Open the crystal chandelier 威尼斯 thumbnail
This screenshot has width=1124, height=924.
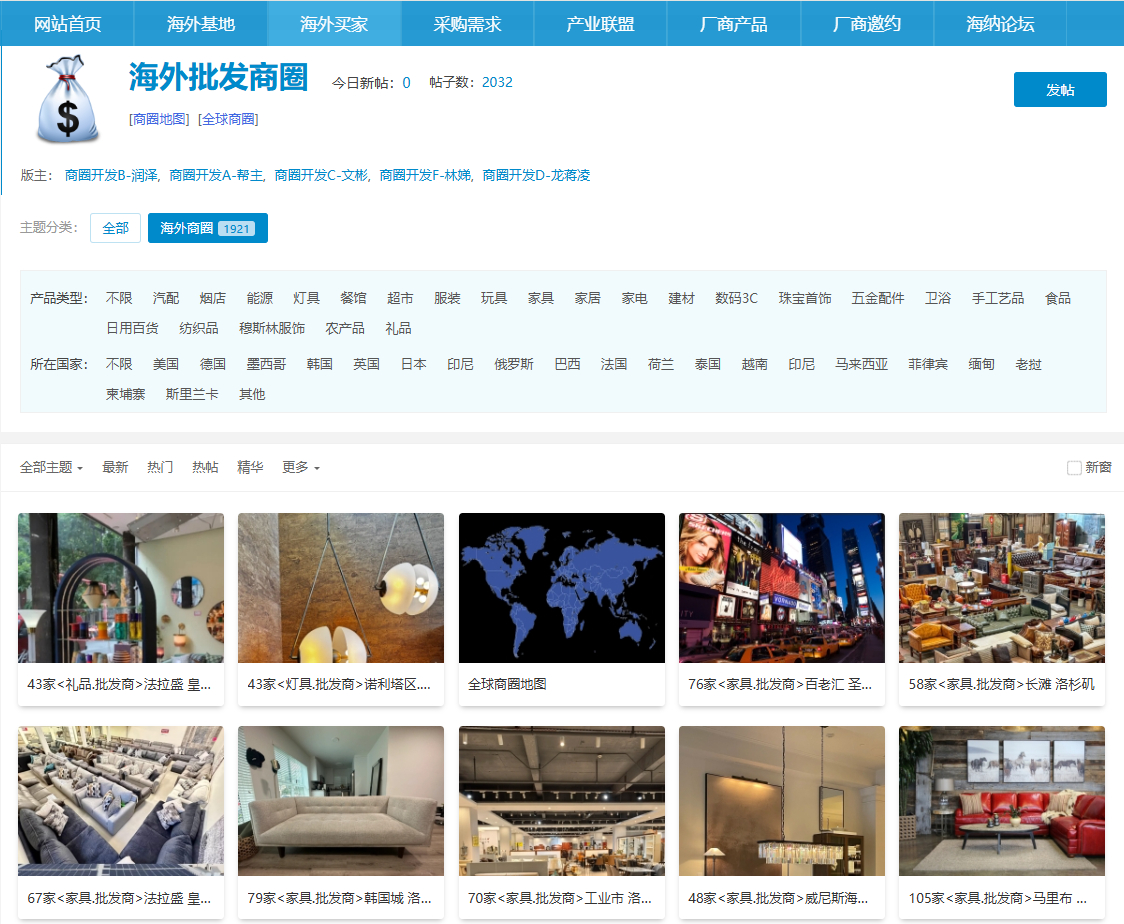tap(781, 800)
